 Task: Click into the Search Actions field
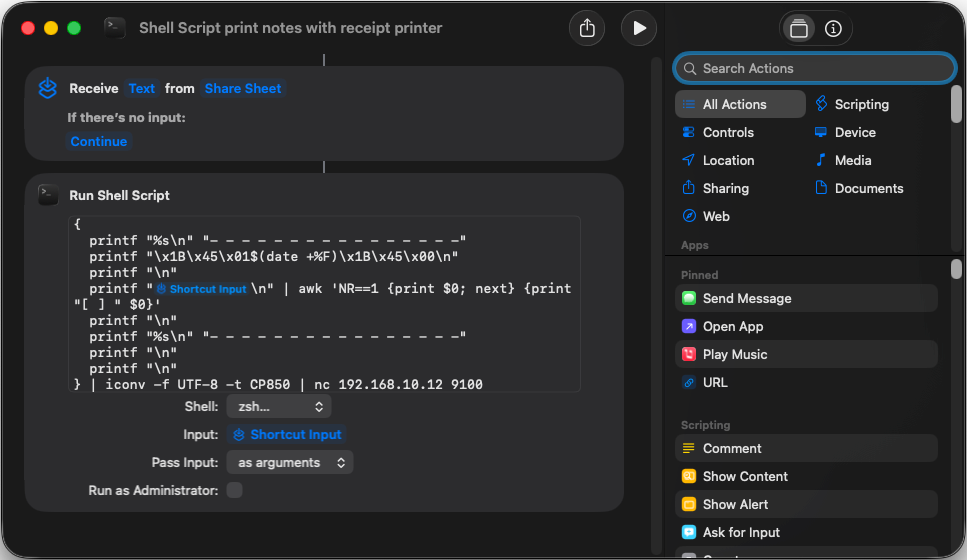coord(815,68)
